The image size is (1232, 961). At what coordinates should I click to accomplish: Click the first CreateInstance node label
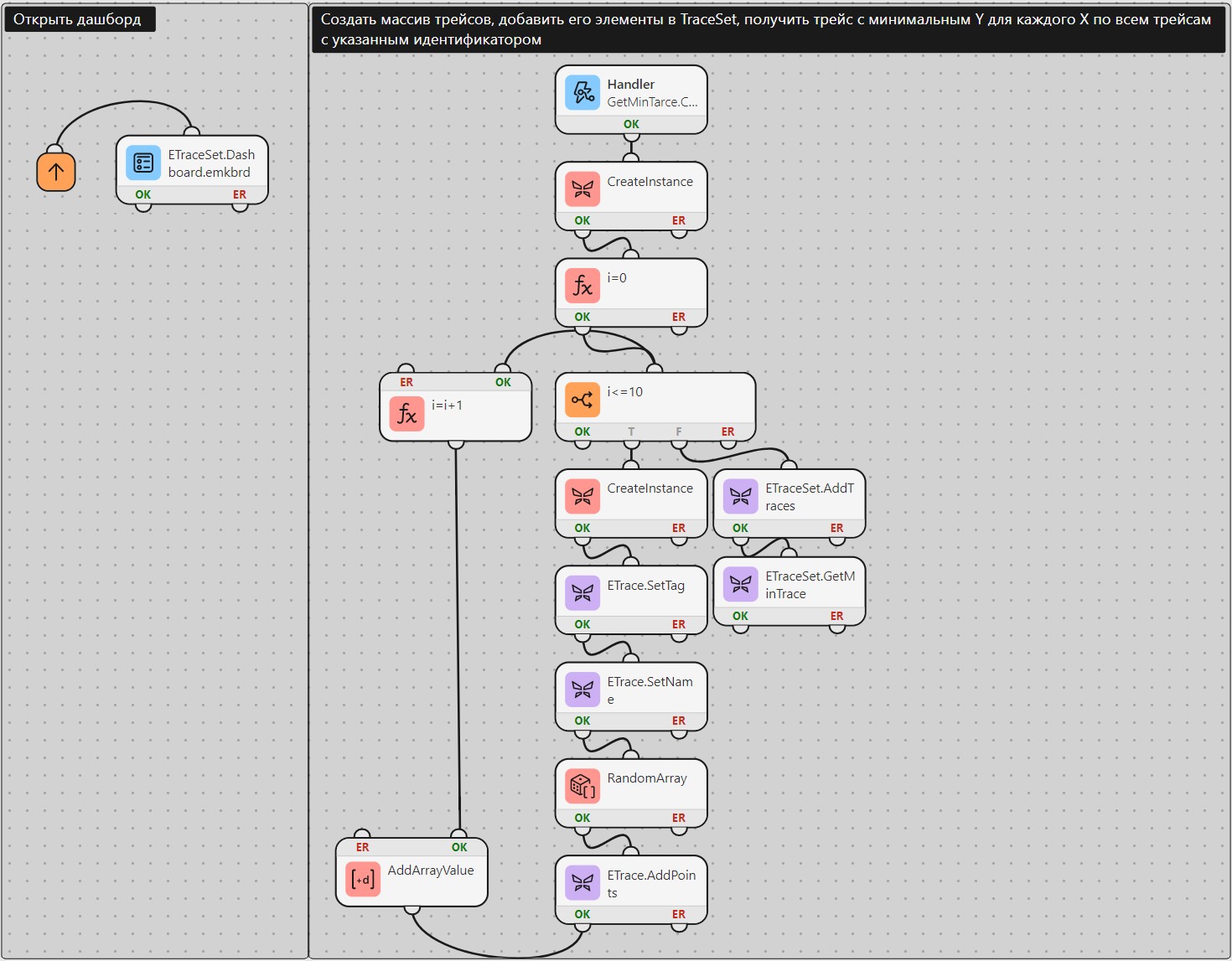pyautogui.click(x=650, y=182)
